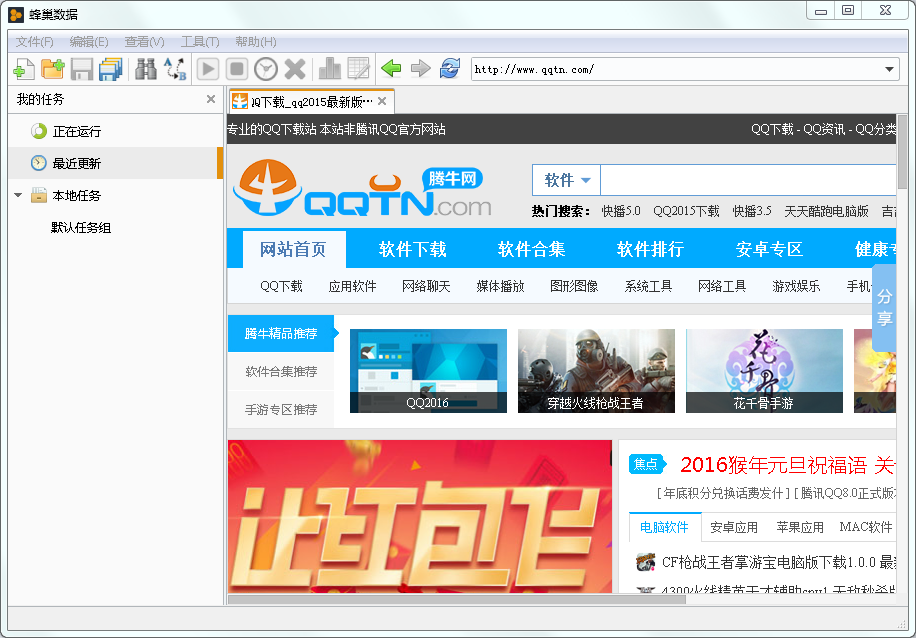The width and height of the screenshot is (916, 638).
Task: Click the A-to-B replace icon
Action: [175, 69]
